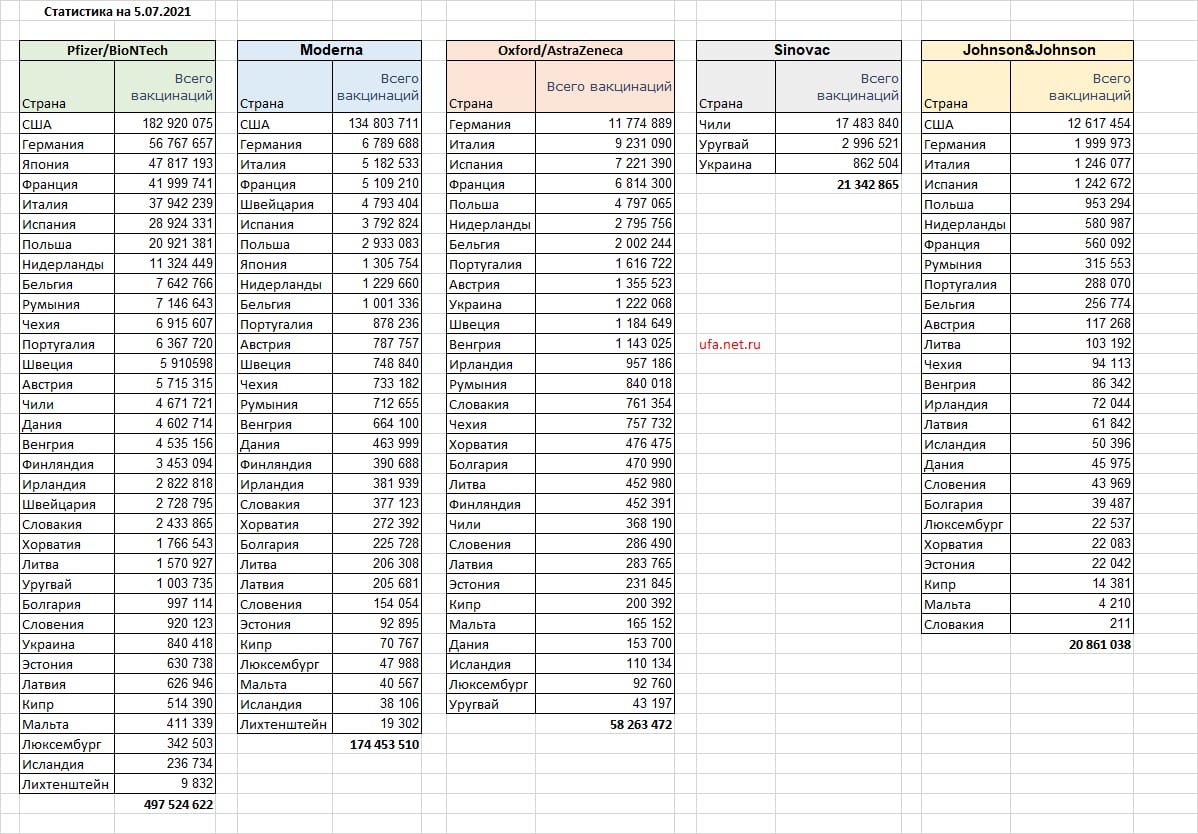Click AstraZeneca Мальта value 165 152
Image resolution: width=1198 pixels, height=834 pixels.
(605, 624)
